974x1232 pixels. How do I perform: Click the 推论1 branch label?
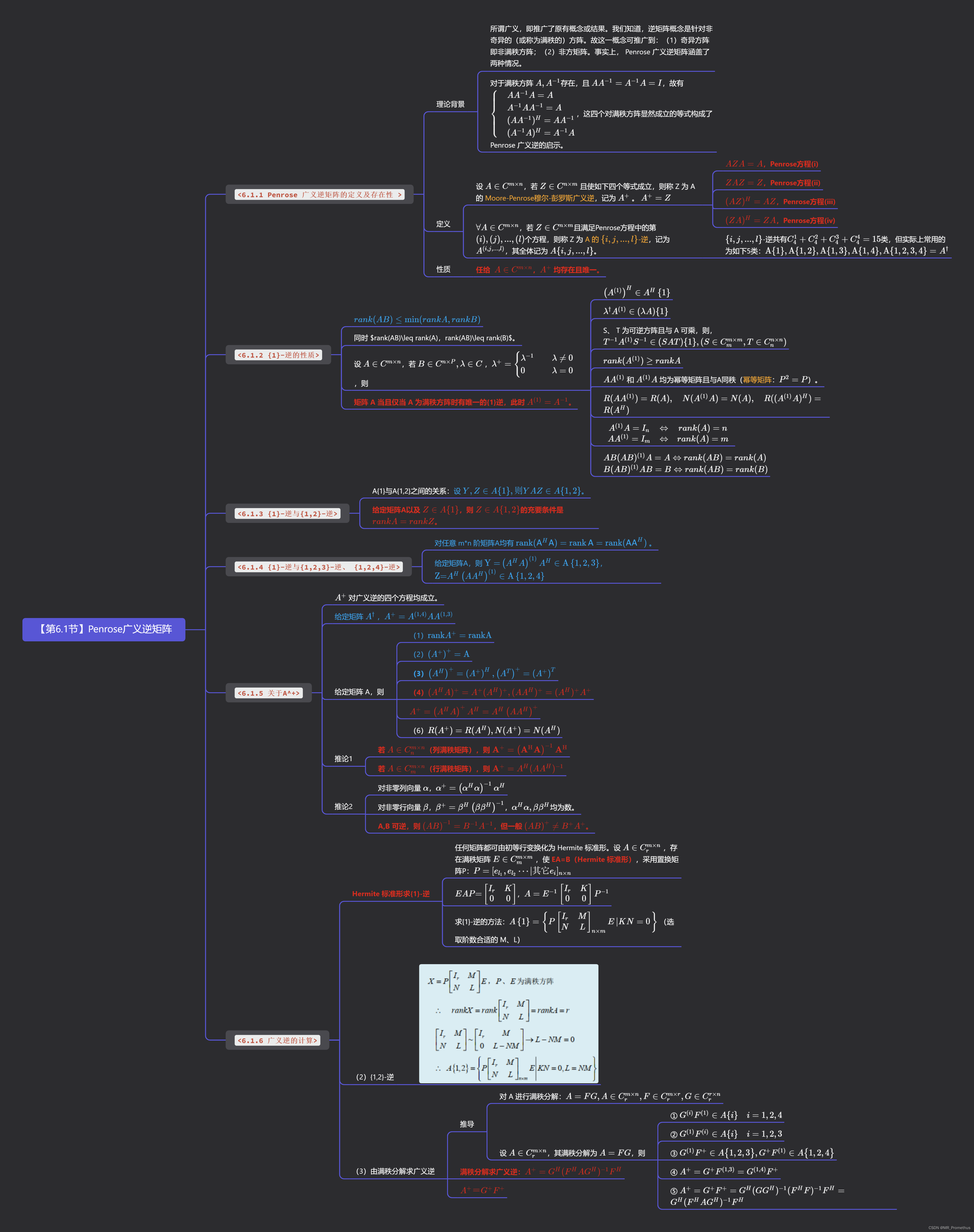(x=343, y=759)
